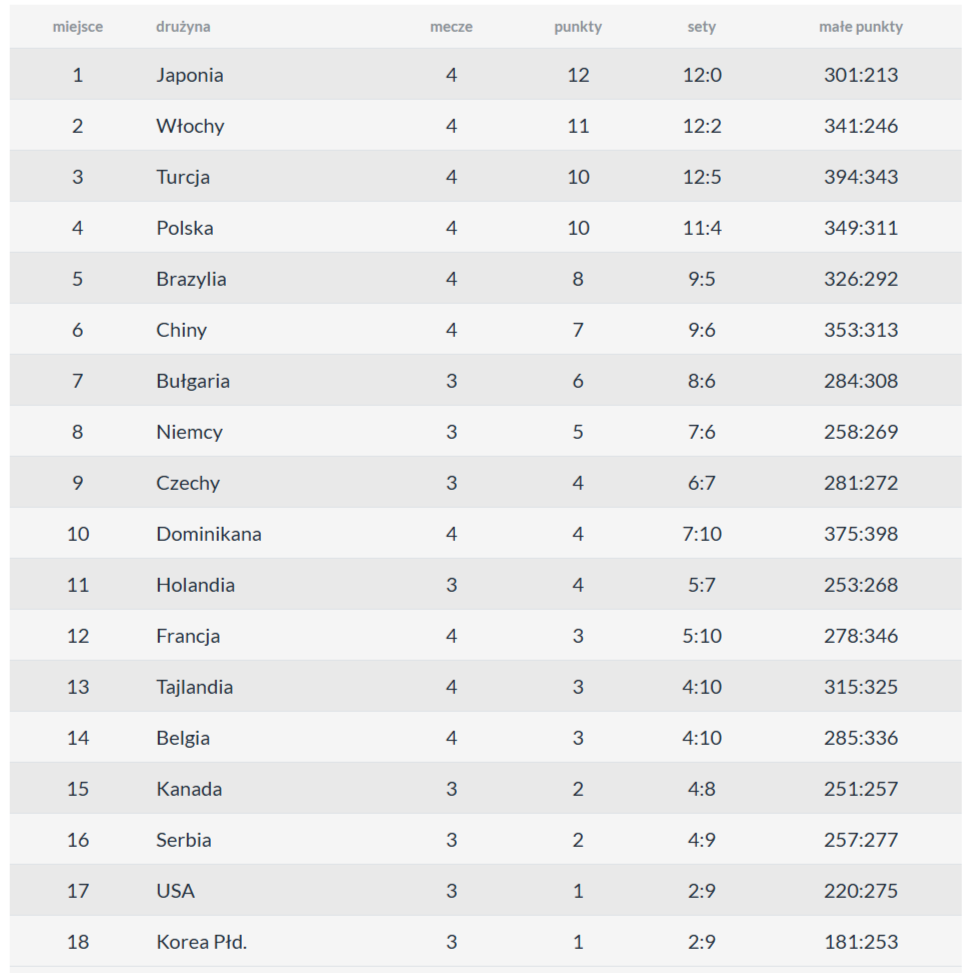Open the Korea Płd. team entry
This screenshot has height=973, width=973.
pyautogui.click(x=201, y=942)
